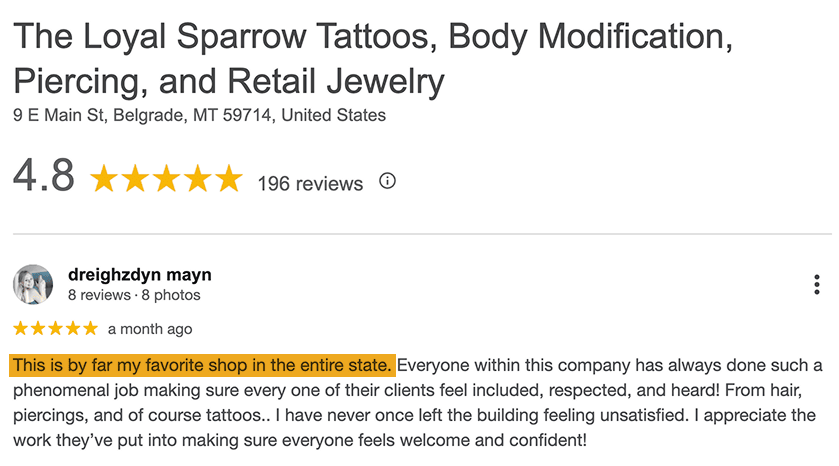Click reviewer name dreighzdyn mayn
The width and height of the screenshot is (839, 466).
coord(139,274)
